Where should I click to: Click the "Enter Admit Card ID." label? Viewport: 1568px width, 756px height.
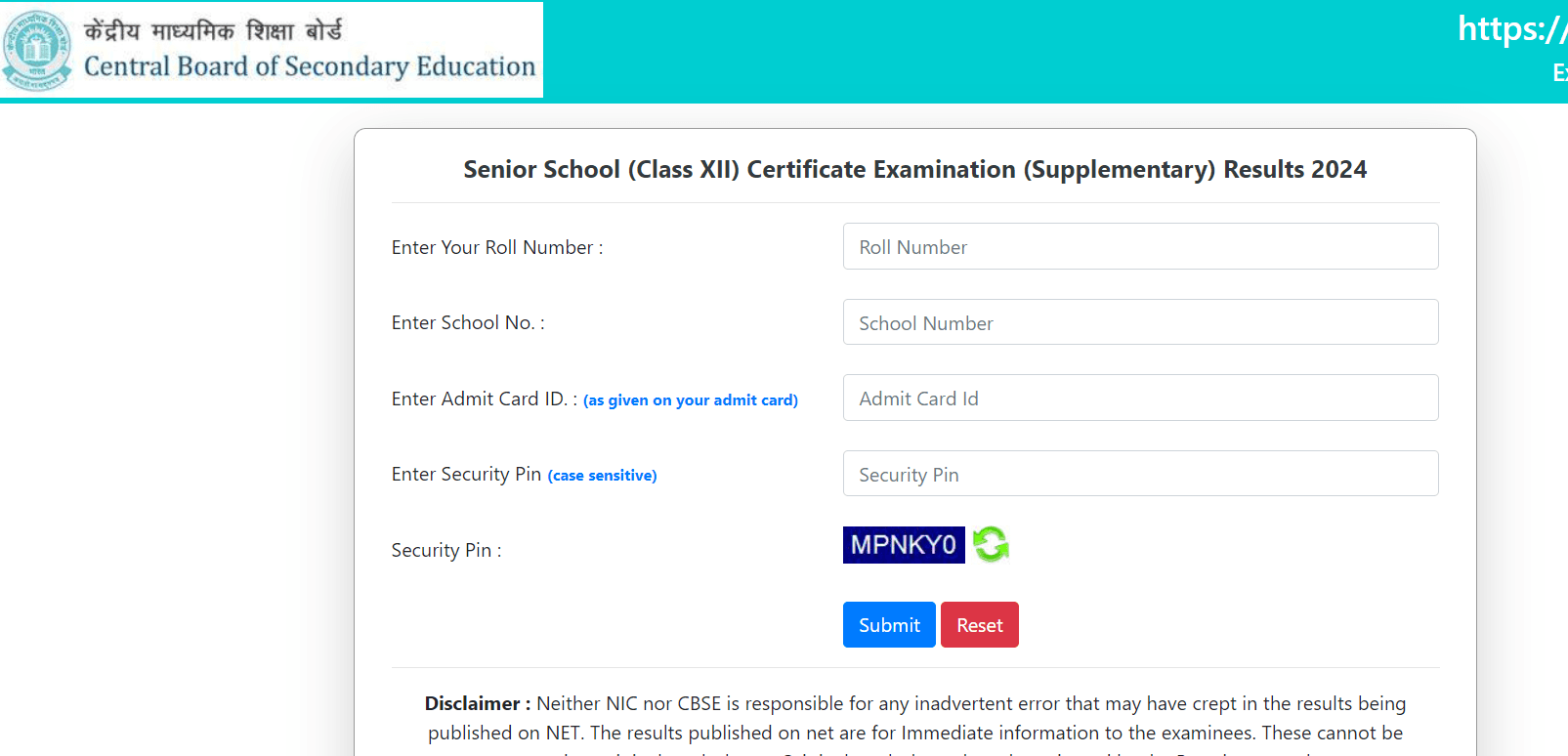pos(484,399)
